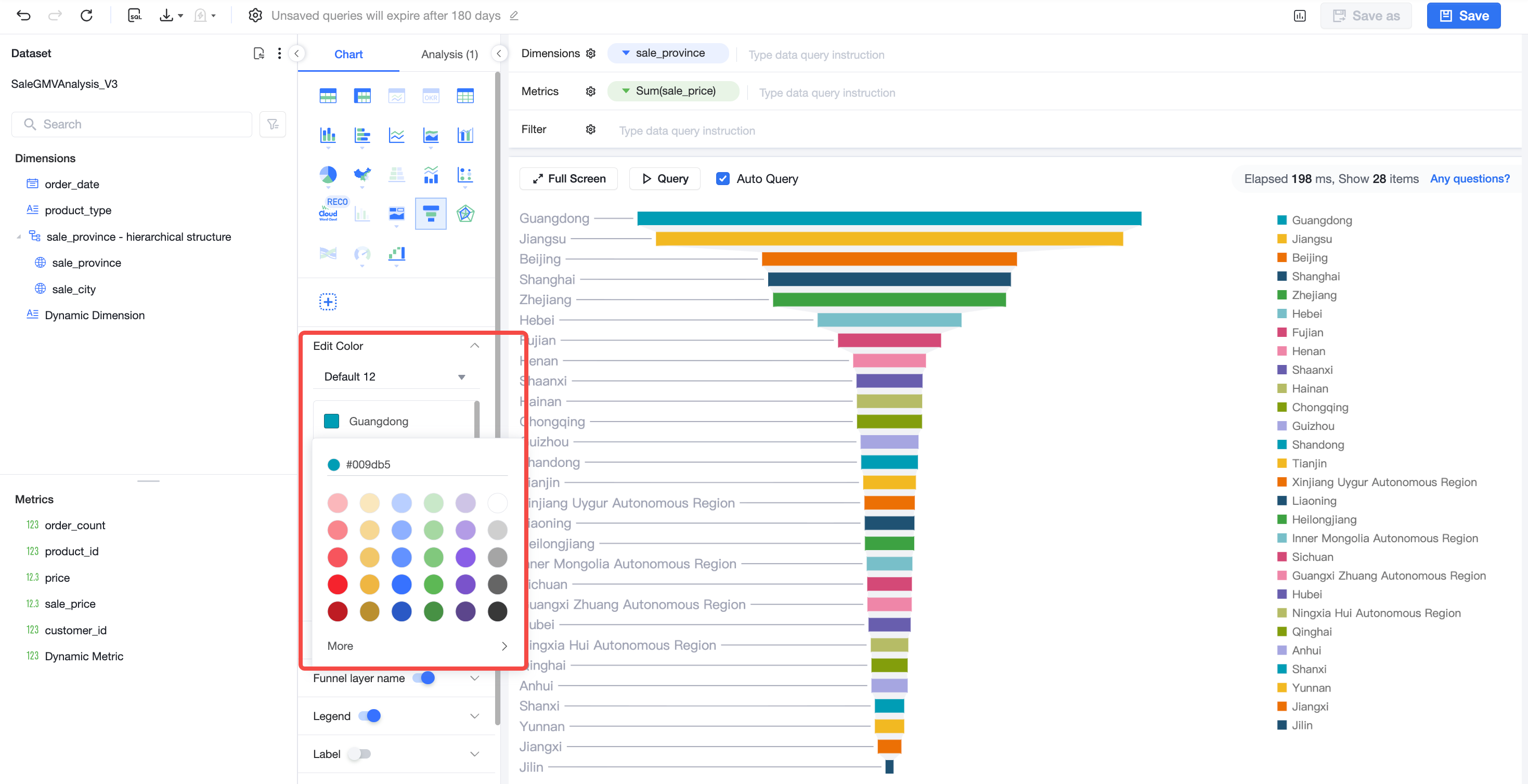Image resolution: width=1528 pixels, height=784 pixels.
Task: Uncheck the Auto Query checkbox
Action: coord(722,178)
